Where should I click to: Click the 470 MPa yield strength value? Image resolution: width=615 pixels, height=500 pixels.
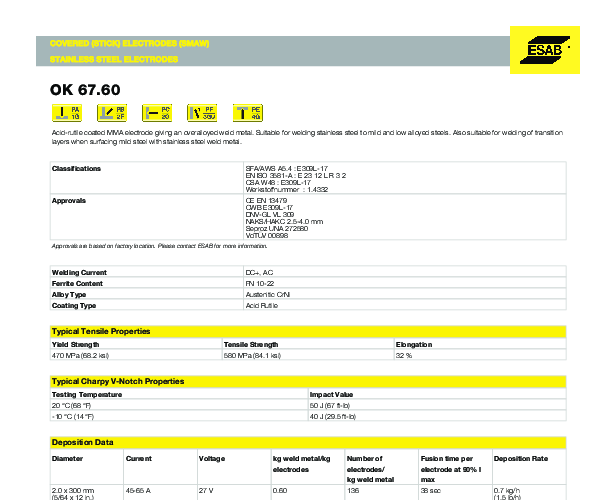(80, 356)
